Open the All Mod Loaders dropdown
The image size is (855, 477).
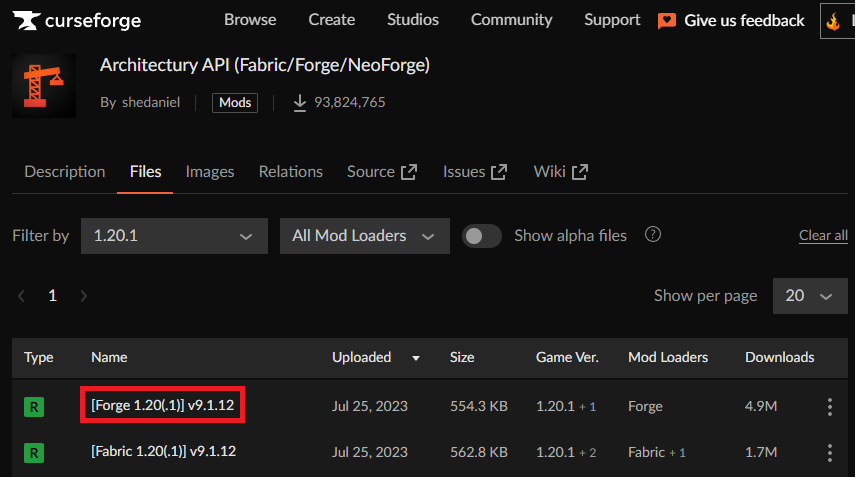click(364, 236)
